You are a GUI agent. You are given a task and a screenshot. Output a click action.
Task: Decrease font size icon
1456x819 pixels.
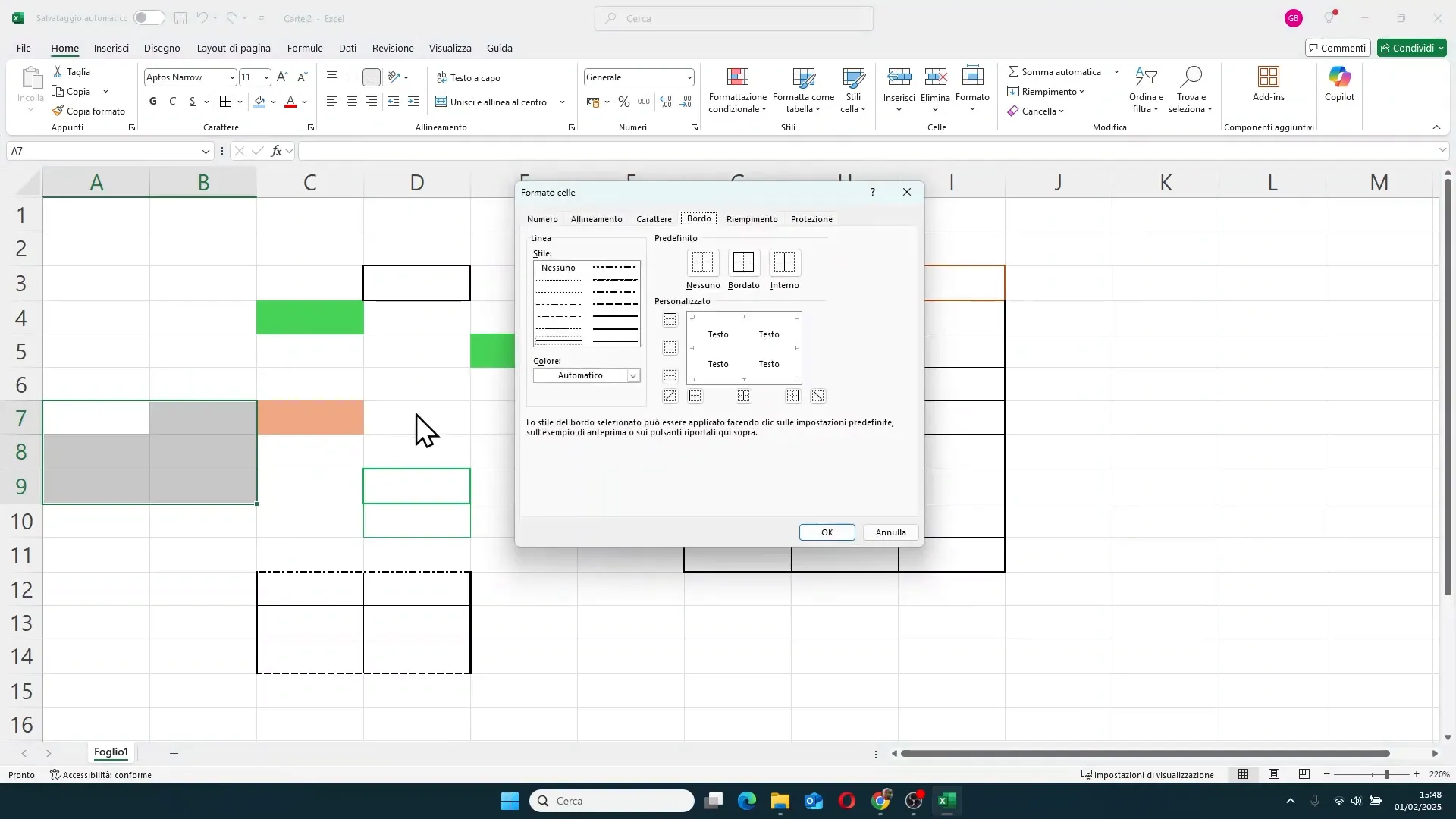[302, 77]
